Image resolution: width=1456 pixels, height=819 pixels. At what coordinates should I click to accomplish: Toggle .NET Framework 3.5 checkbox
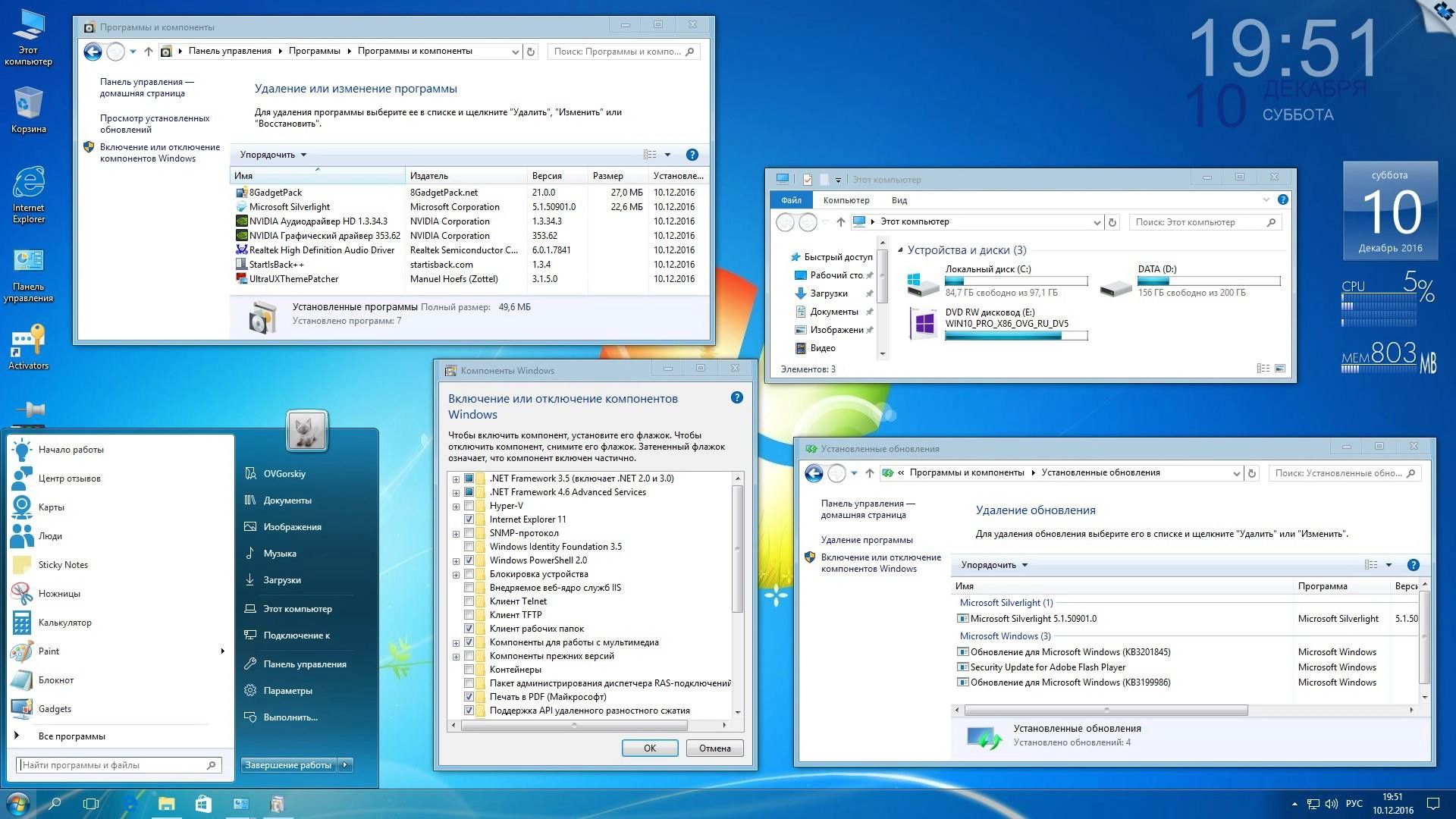click(x=469, y=479)
